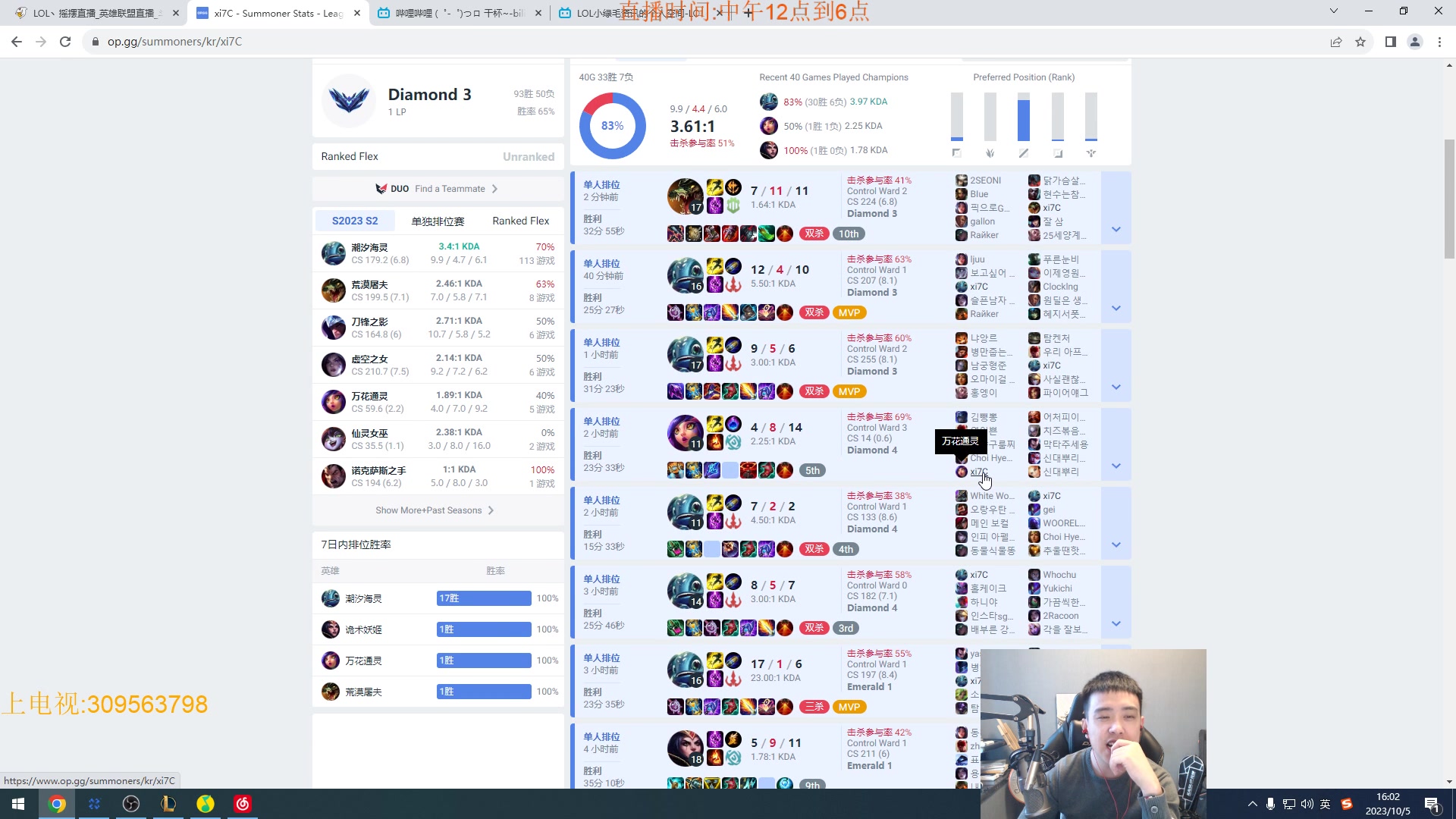The height and width of the screenshot is (819, 1456).
Task: Click the 万花通灵 champion icon in 7-day winrate
Action: [x=331, y=660]
